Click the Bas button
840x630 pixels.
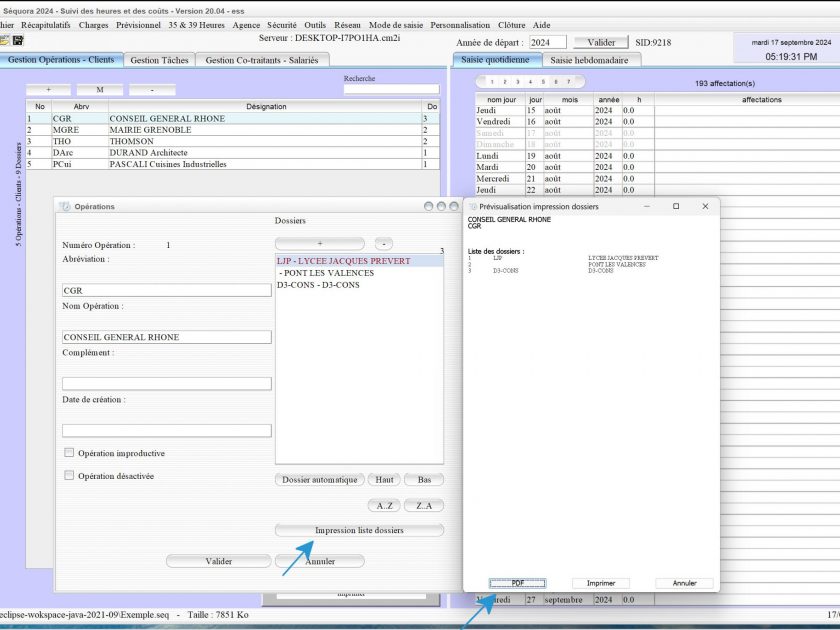424,479
